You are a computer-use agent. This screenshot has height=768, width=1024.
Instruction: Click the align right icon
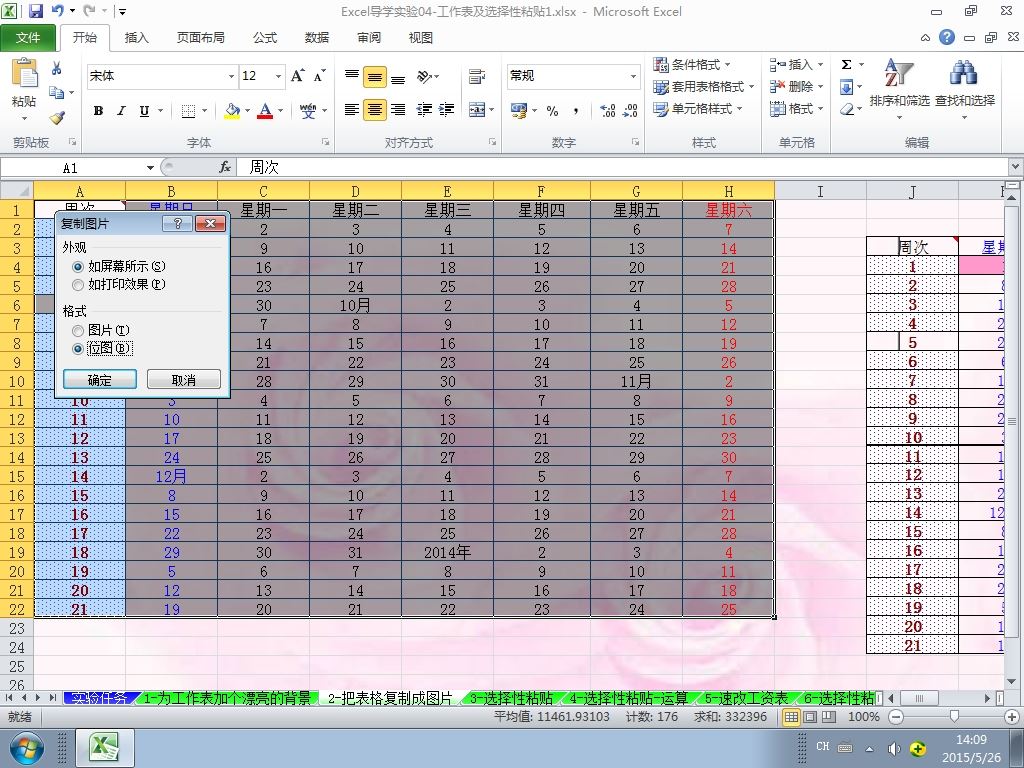tap(398, 110)
